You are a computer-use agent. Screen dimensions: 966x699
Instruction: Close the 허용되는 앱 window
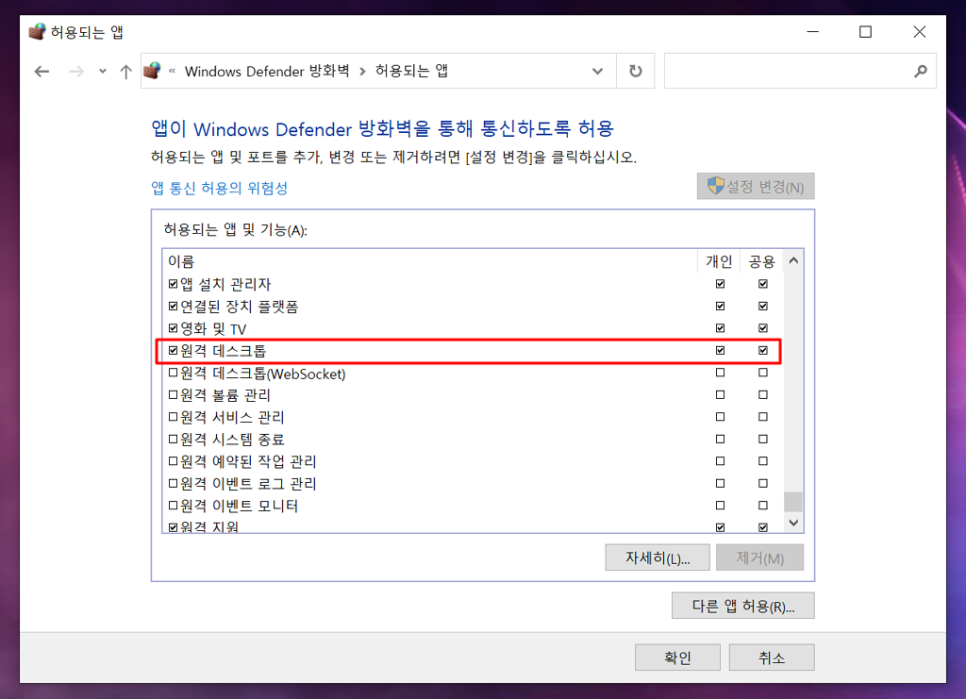(x=919, y=31)
